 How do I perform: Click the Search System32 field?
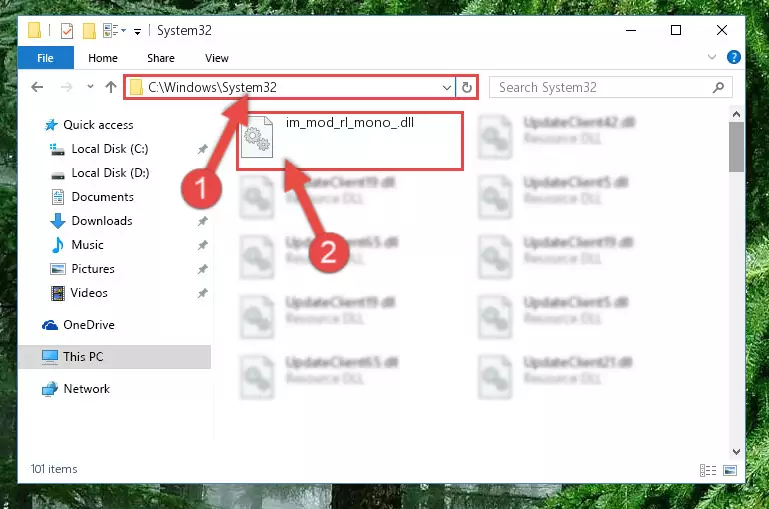pyautogui.click(x=611, y=87)
